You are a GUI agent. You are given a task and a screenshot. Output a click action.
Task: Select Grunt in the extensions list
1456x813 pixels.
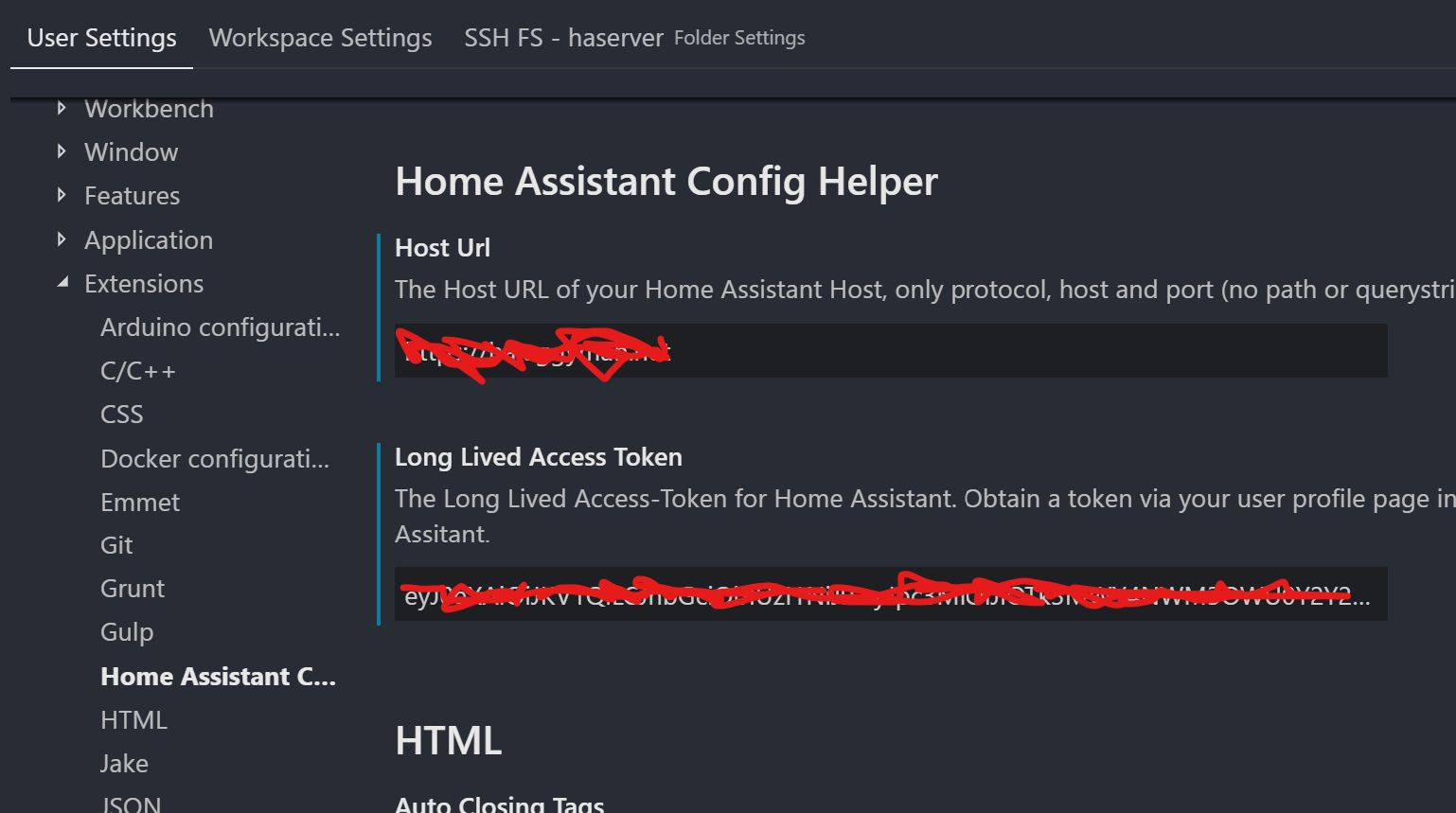pos(133,588)
